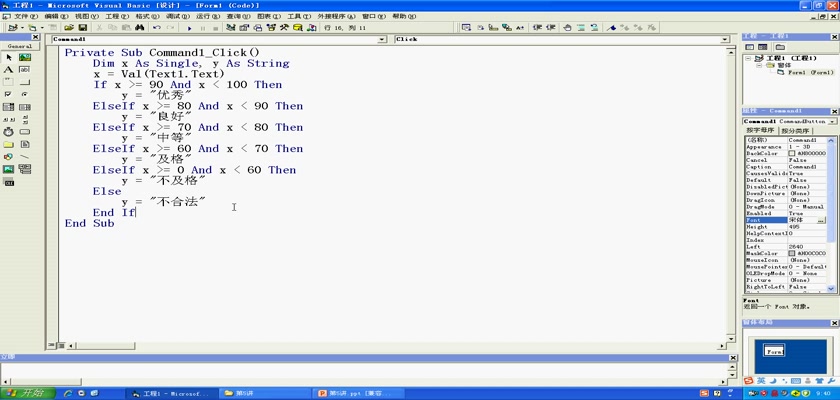Select the Label tool in toolbox
Image resolution: width=840 pixels, height=400 pixels.
coord(9,70)
